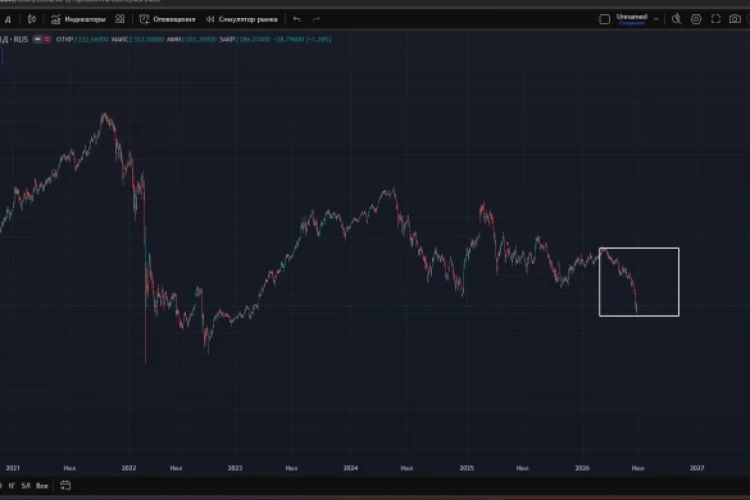This screenshot has width=750, height=500.
Task: Expand the layout management dropdown arrow
Action: [656, 19]
